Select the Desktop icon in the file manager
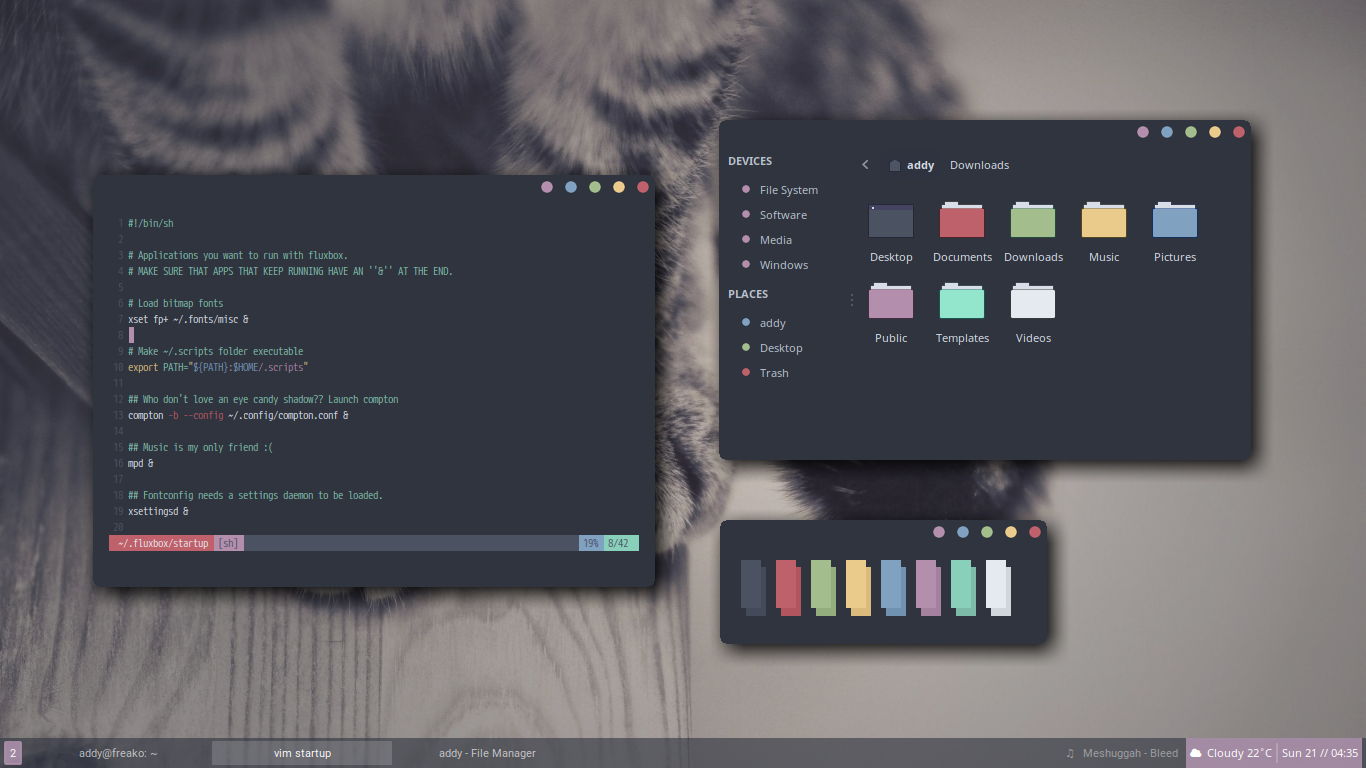 tap(890, 219)
